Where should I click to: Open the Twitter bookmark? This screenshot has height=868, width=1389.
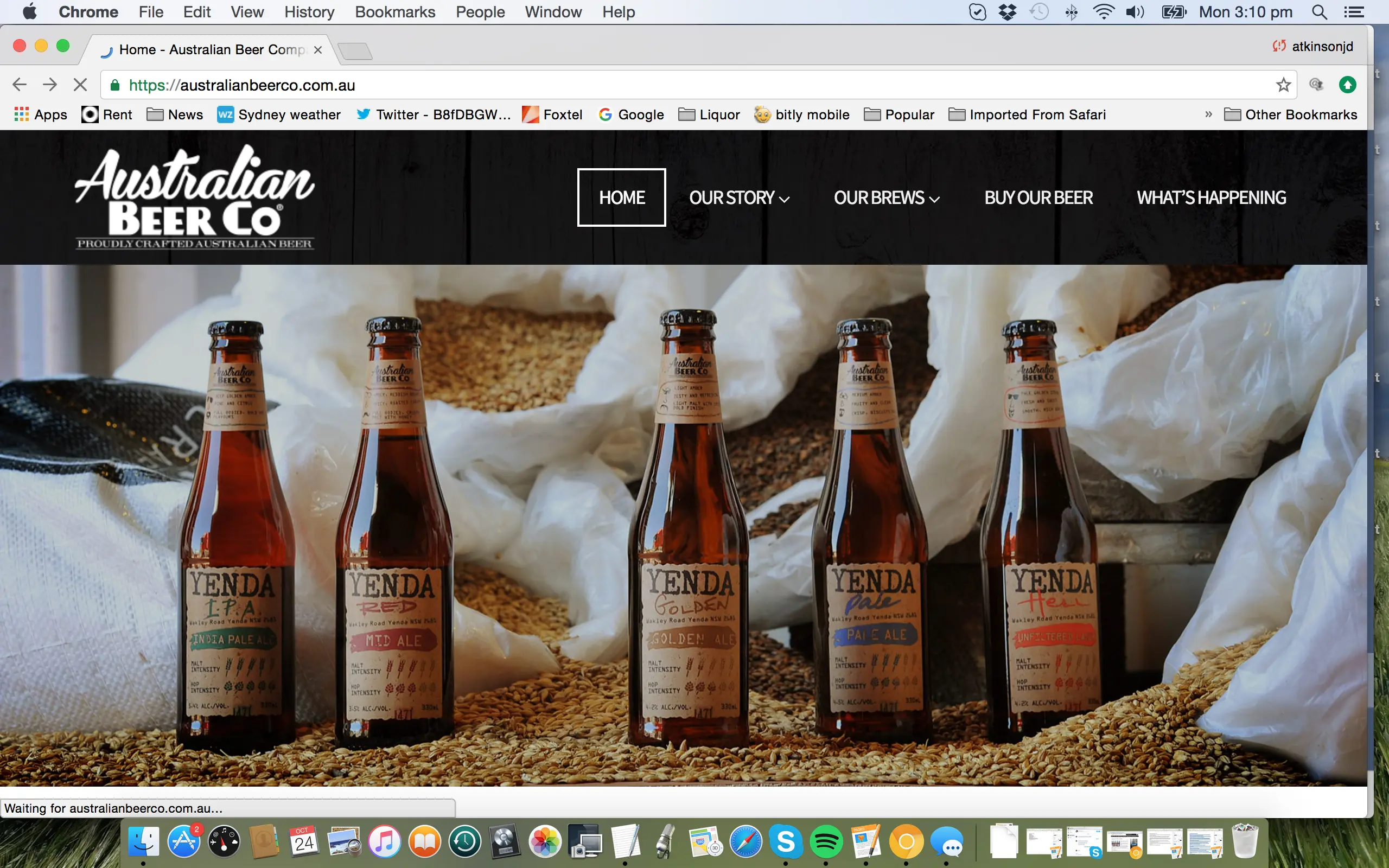pos(435,114)
